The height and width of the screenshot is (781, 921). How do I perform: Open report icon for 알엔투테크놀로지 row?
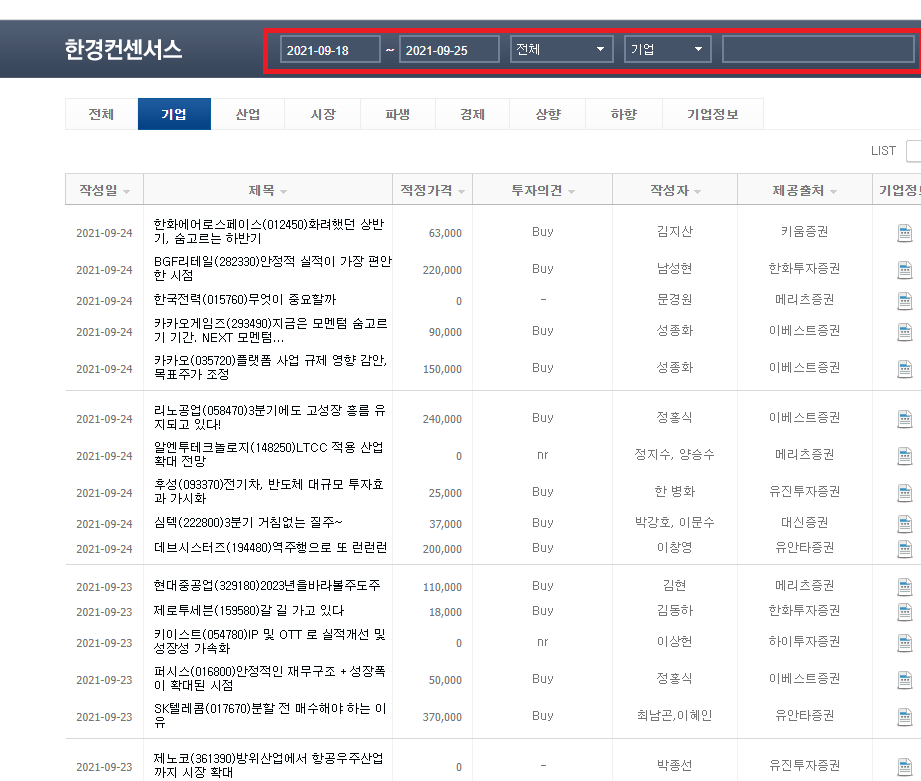(905, 456)
